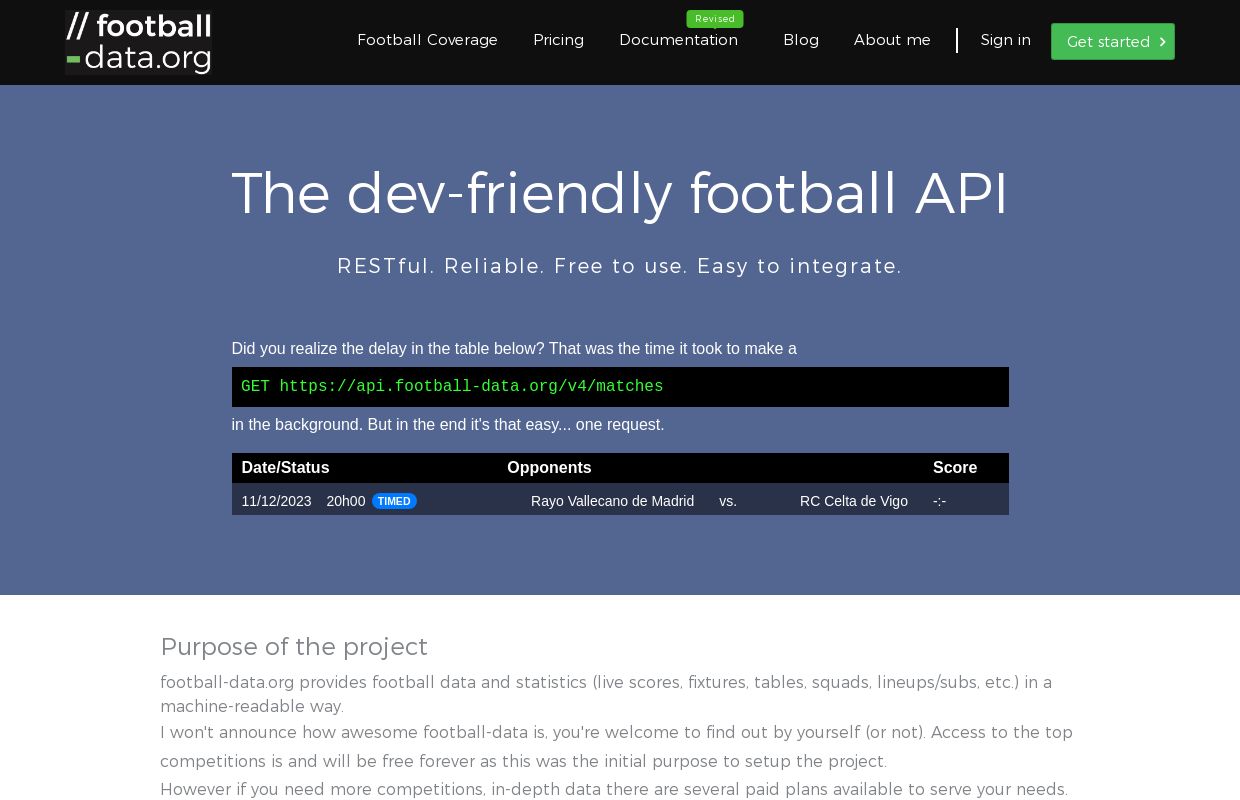Screen dimensions: 1240x800
Task: Click RC Celta de Vigo team name
Action: tap(854, 501)
